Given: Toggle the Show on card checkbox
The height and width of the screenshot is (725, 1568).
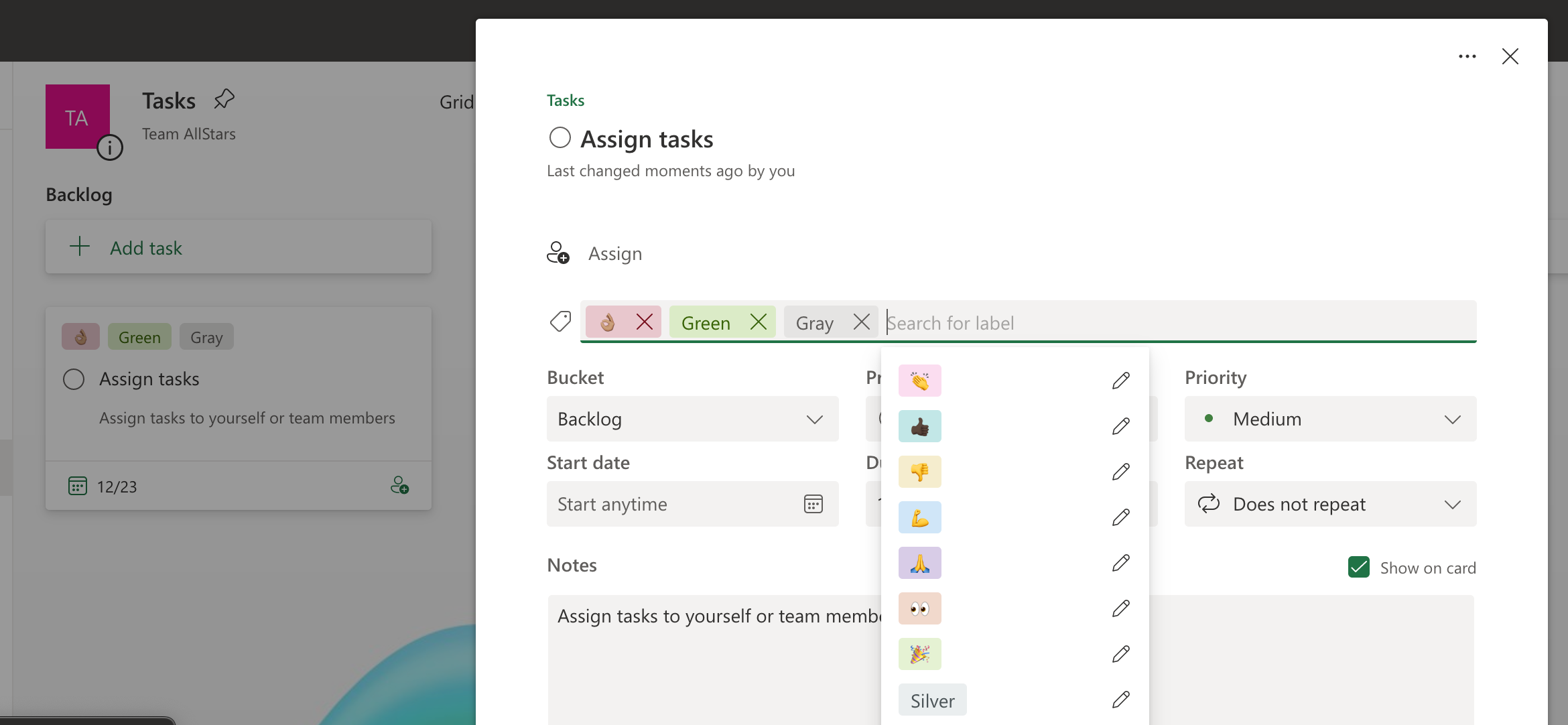Looking at the screenshot, I should pos(1358,567).
